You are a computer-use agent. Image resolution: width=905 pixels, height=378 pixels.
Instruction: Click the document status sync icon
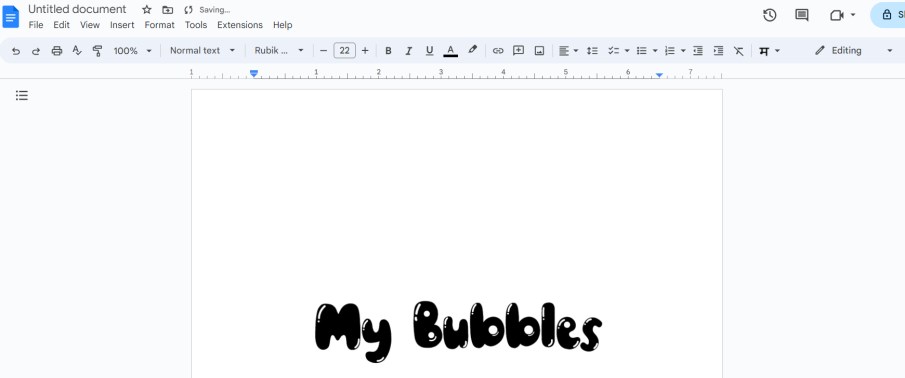(188, 10)
